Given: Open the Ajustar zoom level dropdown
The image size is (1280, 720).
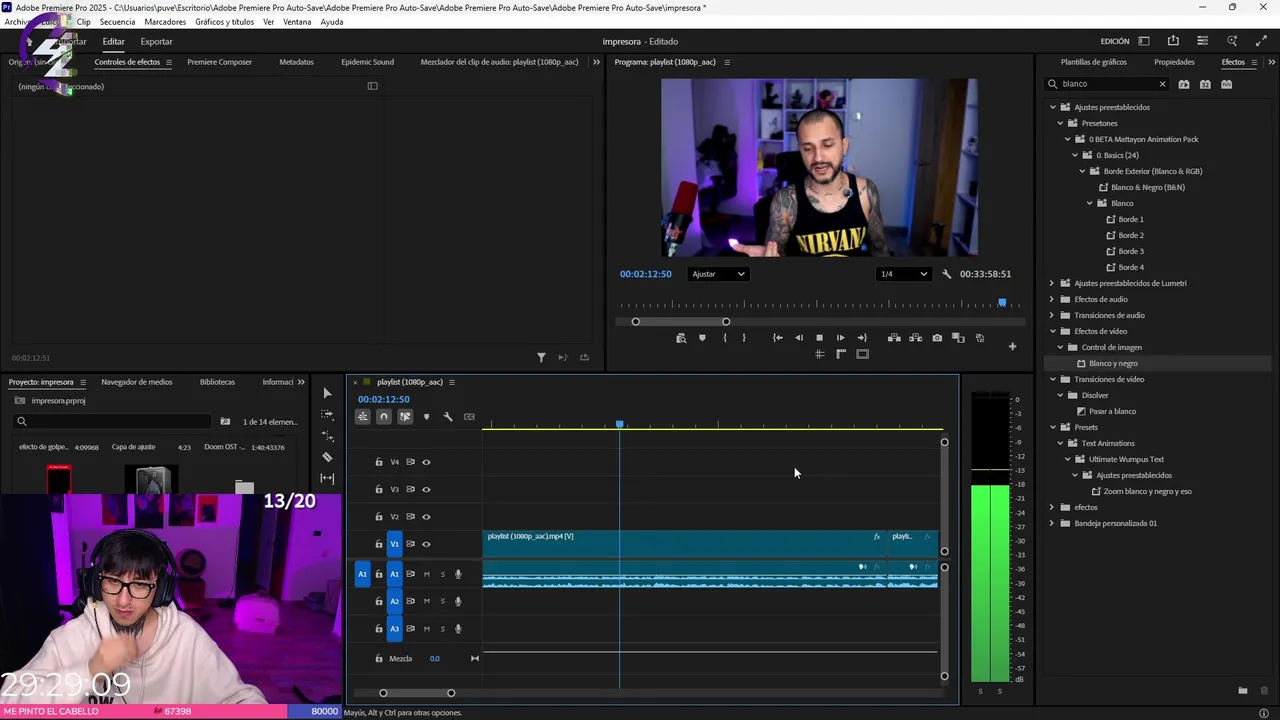Looking at the screenshot, I should (x=717, y=274).
